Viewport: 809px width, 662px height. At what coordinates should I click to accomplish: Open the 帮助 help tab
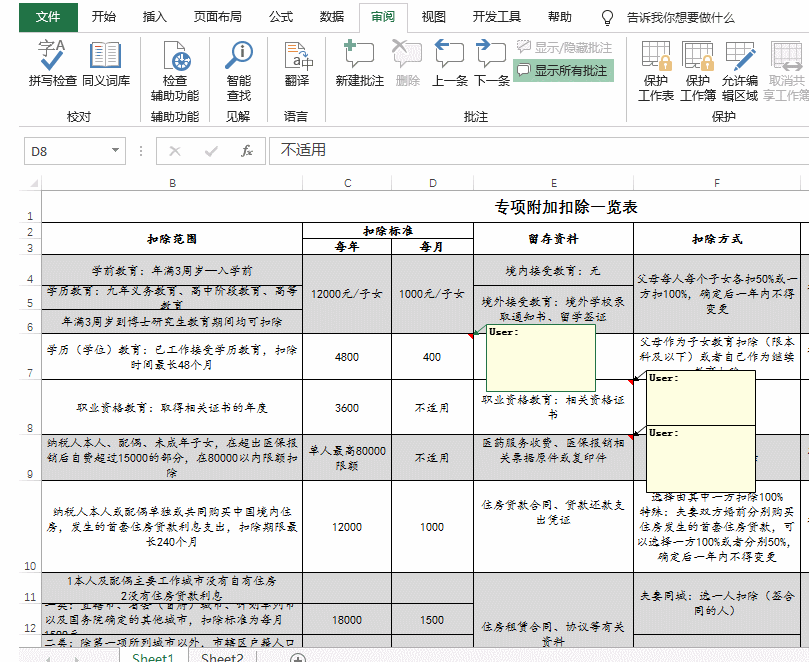(x=560, y=17)
